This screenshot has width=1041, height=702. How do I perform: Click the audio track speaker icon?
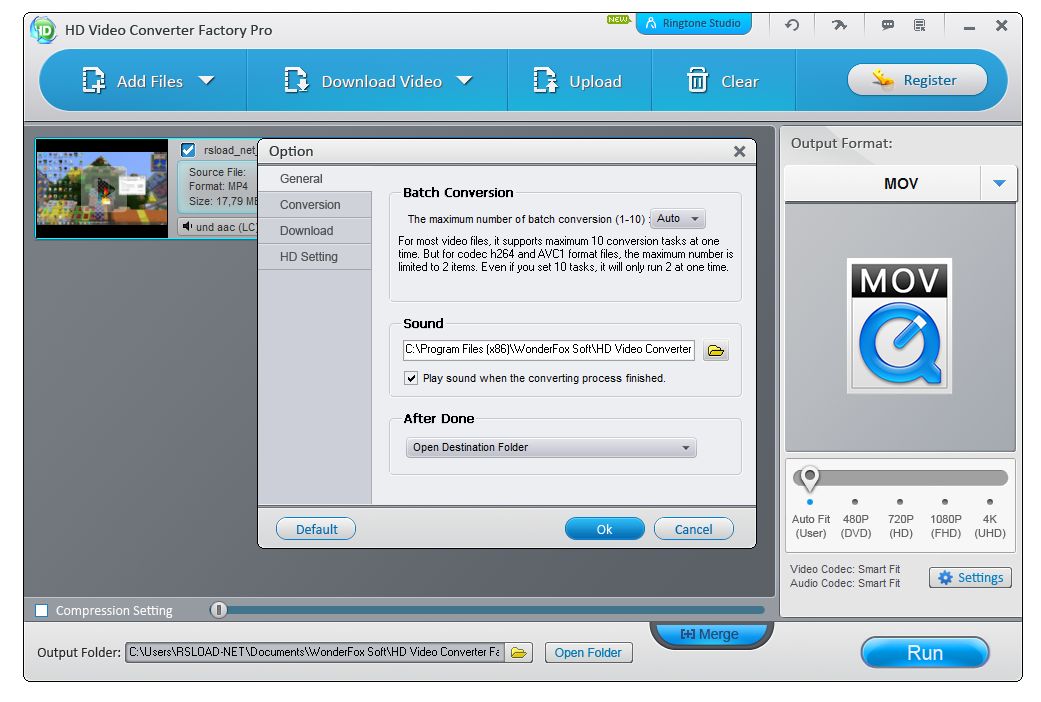[187, 226]
